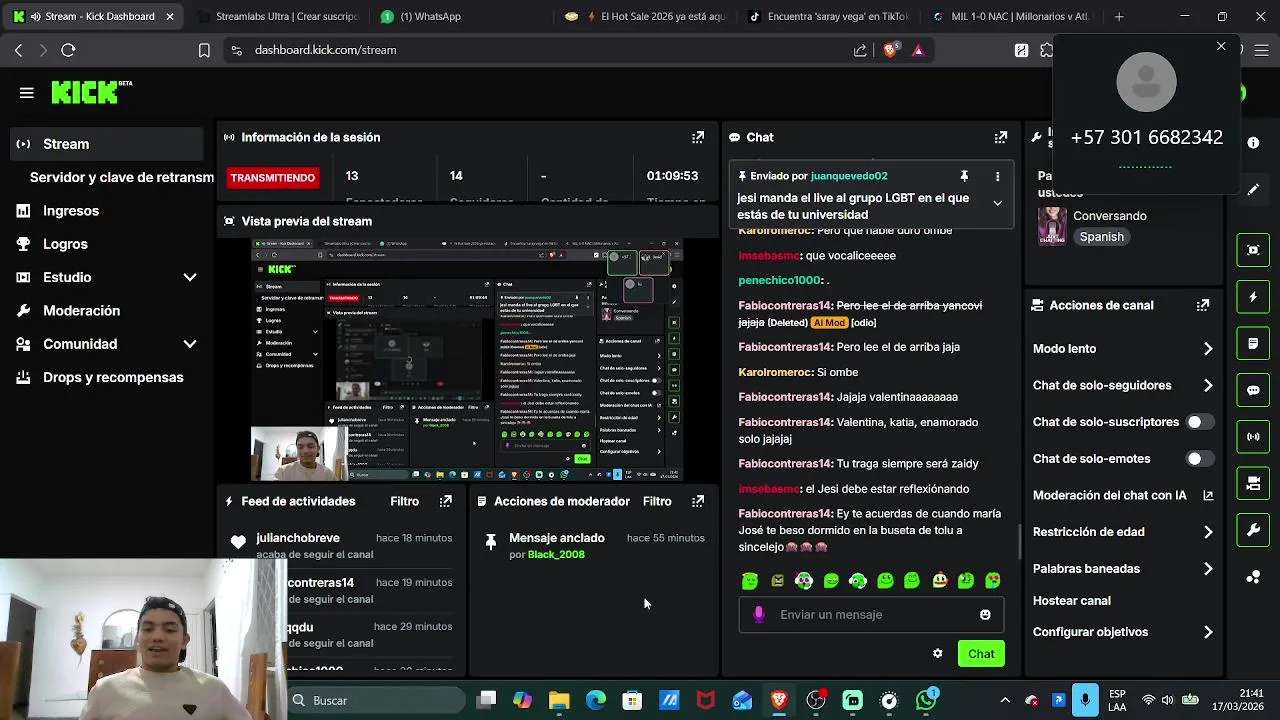
Task: Toggle the stream preview widget icon in sidebar
Action: tap(1253, 250)
